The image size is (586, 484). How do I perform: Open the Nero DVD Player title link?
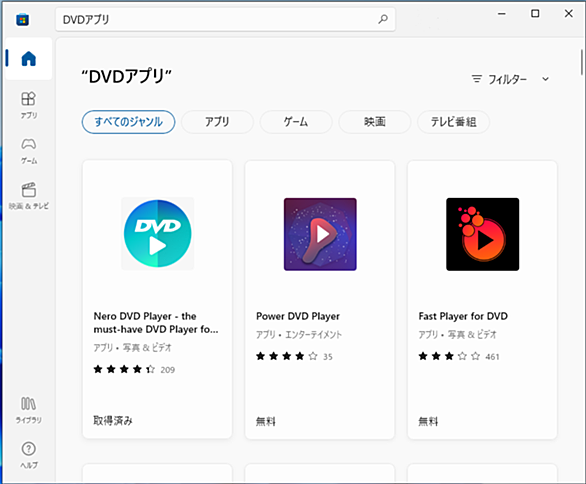tap(156, 323)
